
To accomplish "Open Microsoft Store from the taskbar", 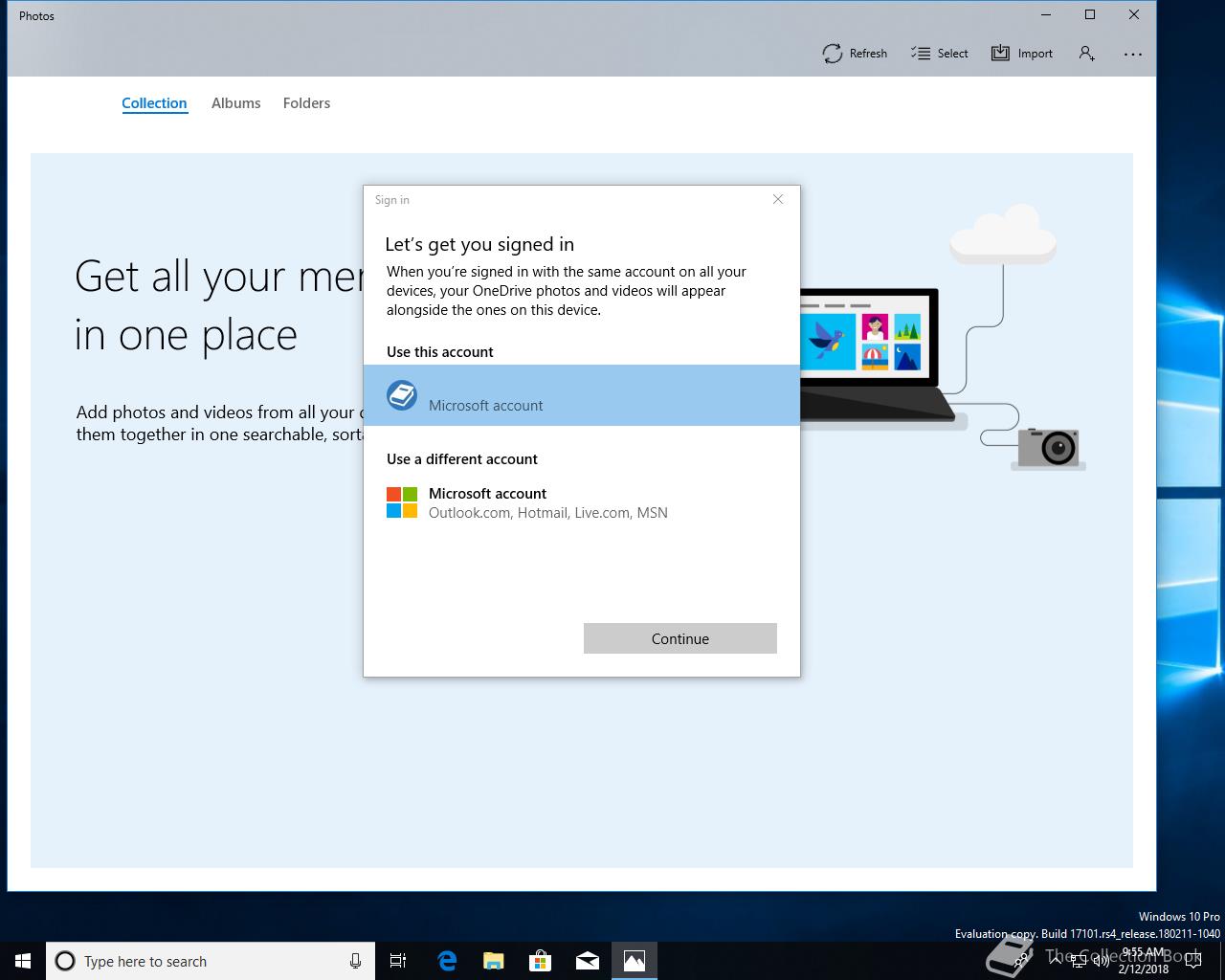I will pyautogui.click(x=540, y=961).
